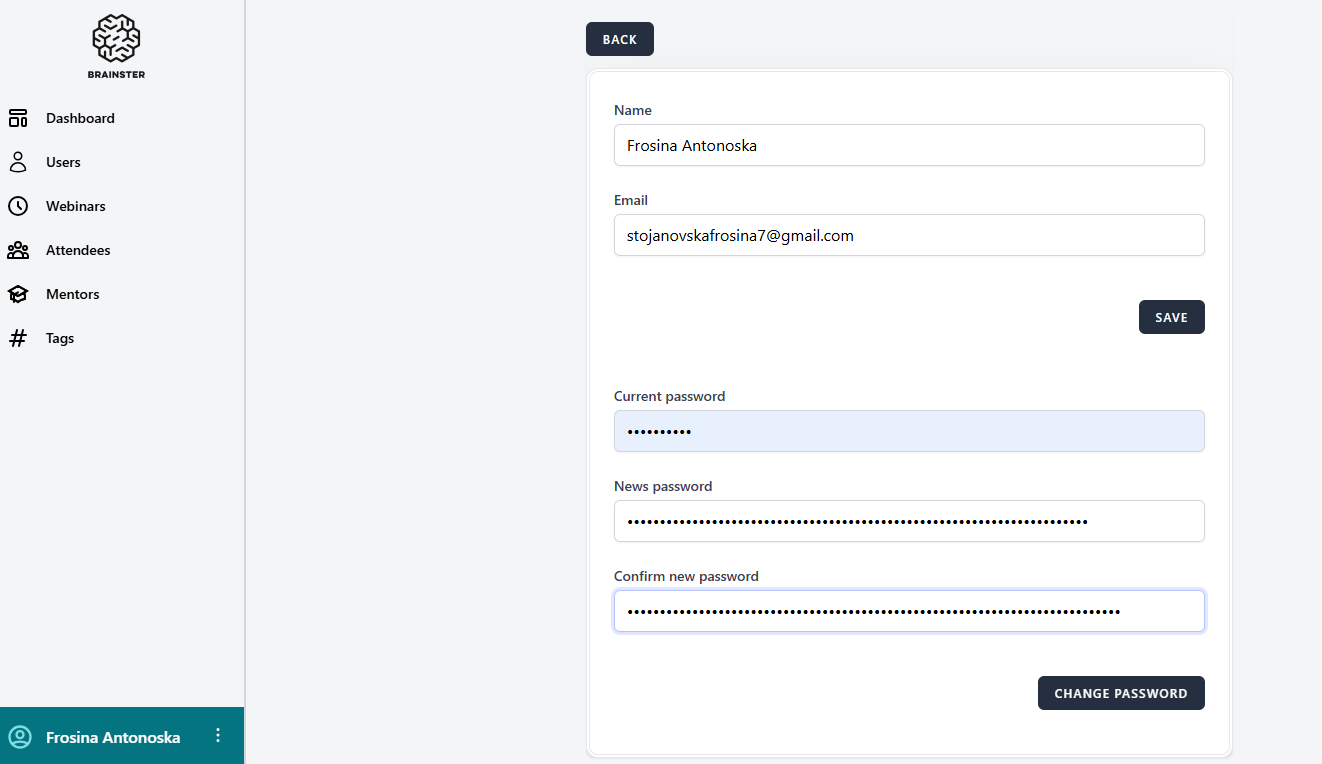
Task: Click the Tags hashtag icon
Action: [18, 338]
